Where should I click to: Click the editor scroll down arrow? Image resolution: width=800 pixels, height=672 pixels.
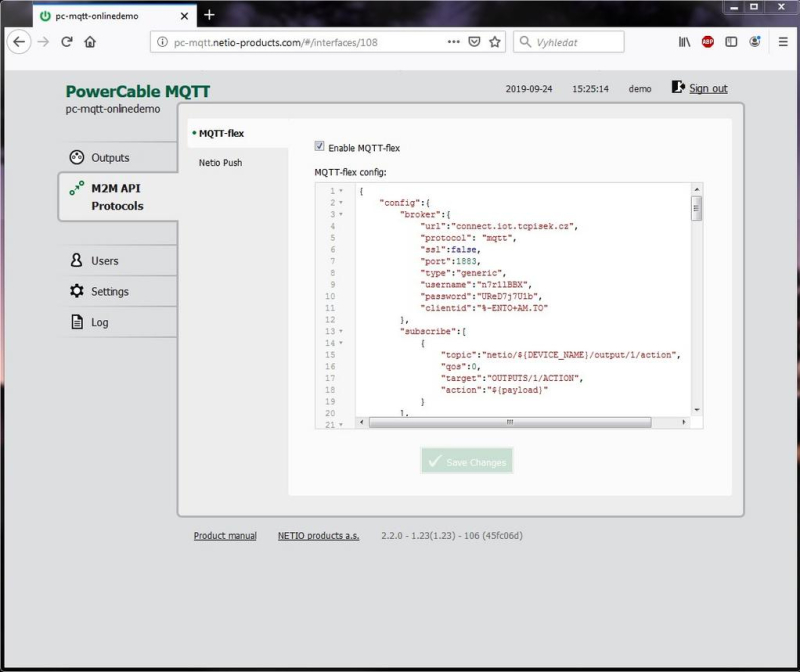696,410
